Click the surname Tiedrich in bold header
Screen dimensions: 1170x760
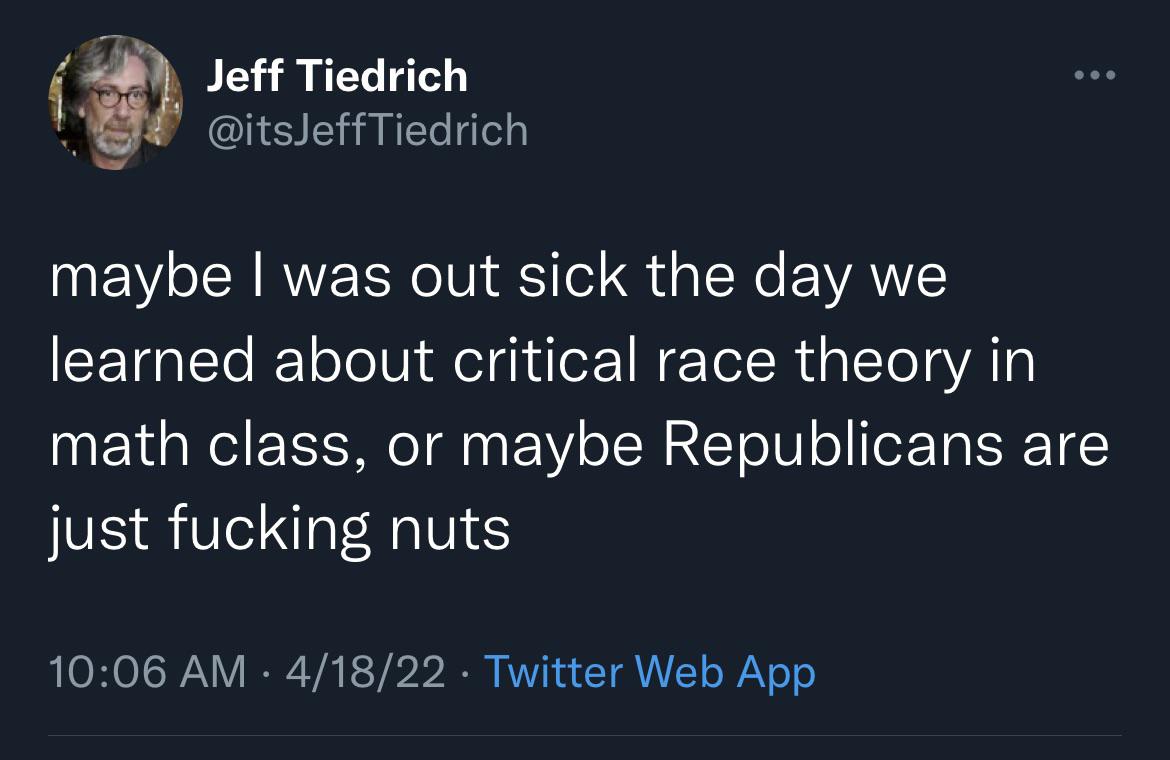pyautogui.click(x=382, y=76)
